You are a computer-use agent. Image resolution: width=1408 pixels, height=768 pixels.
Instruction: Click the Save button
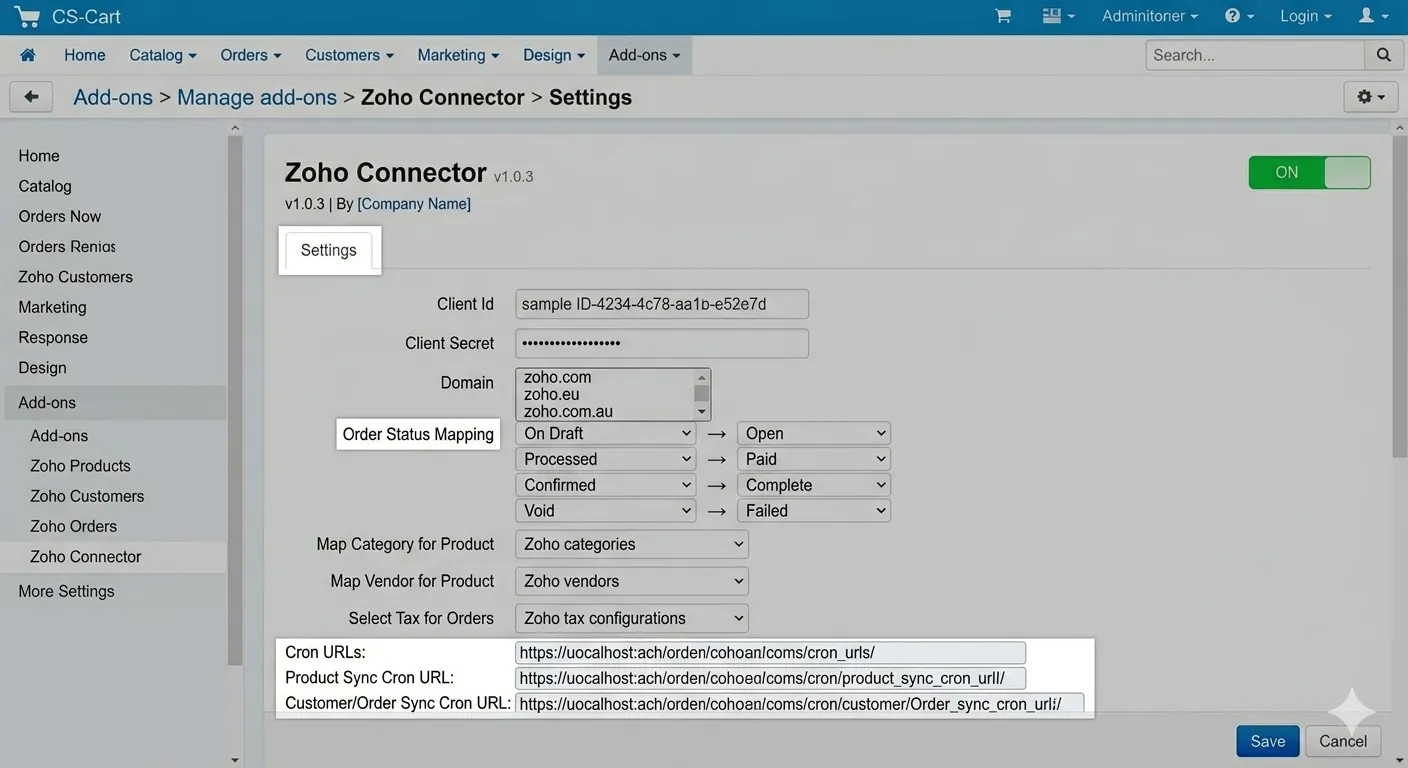pos(1268,741)
